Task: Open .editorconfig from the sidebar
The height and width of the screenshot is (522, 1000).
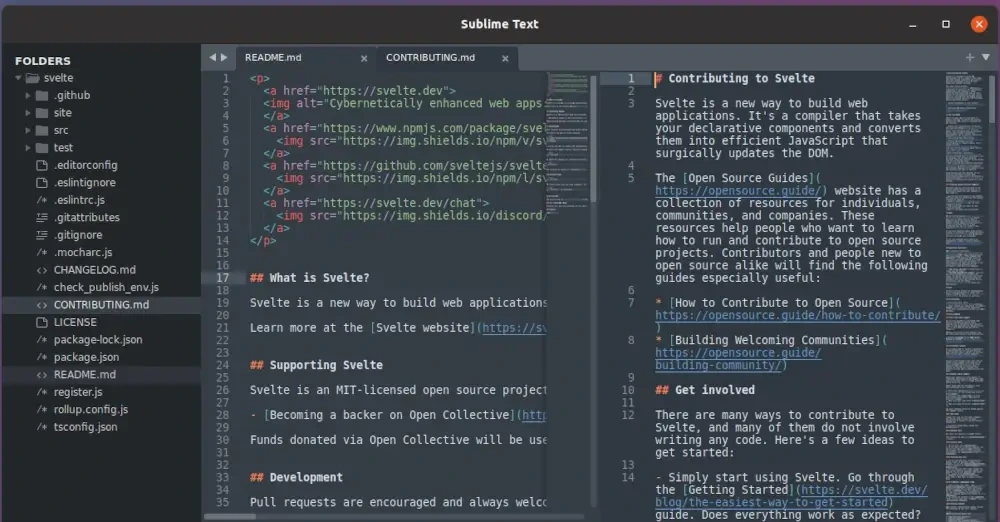Action: pyautogui.click(x=85, y=165)
